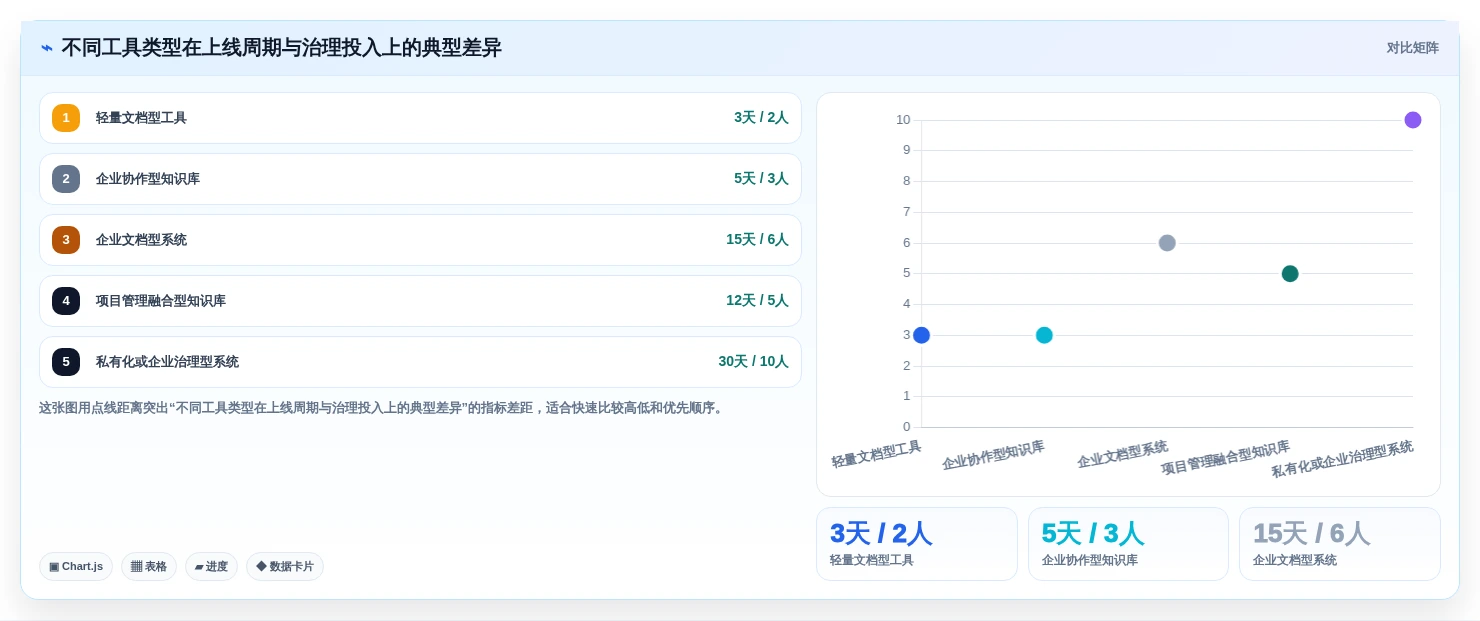Select dark number 5 badge
This screenshot has width=1480, height=621.
(x=66, y=362)
